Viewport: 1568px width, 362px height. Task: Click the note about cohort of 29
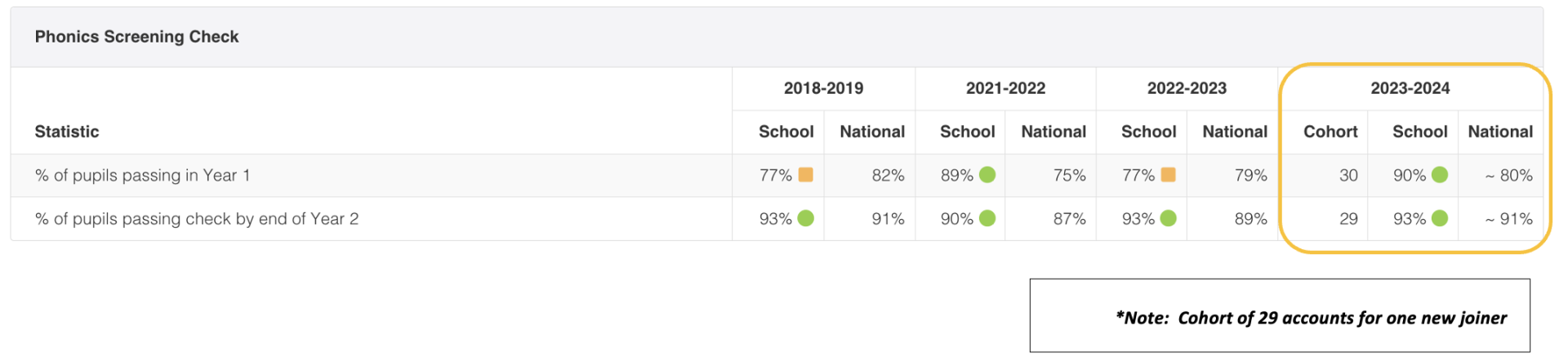click(x=1311, y=318)
